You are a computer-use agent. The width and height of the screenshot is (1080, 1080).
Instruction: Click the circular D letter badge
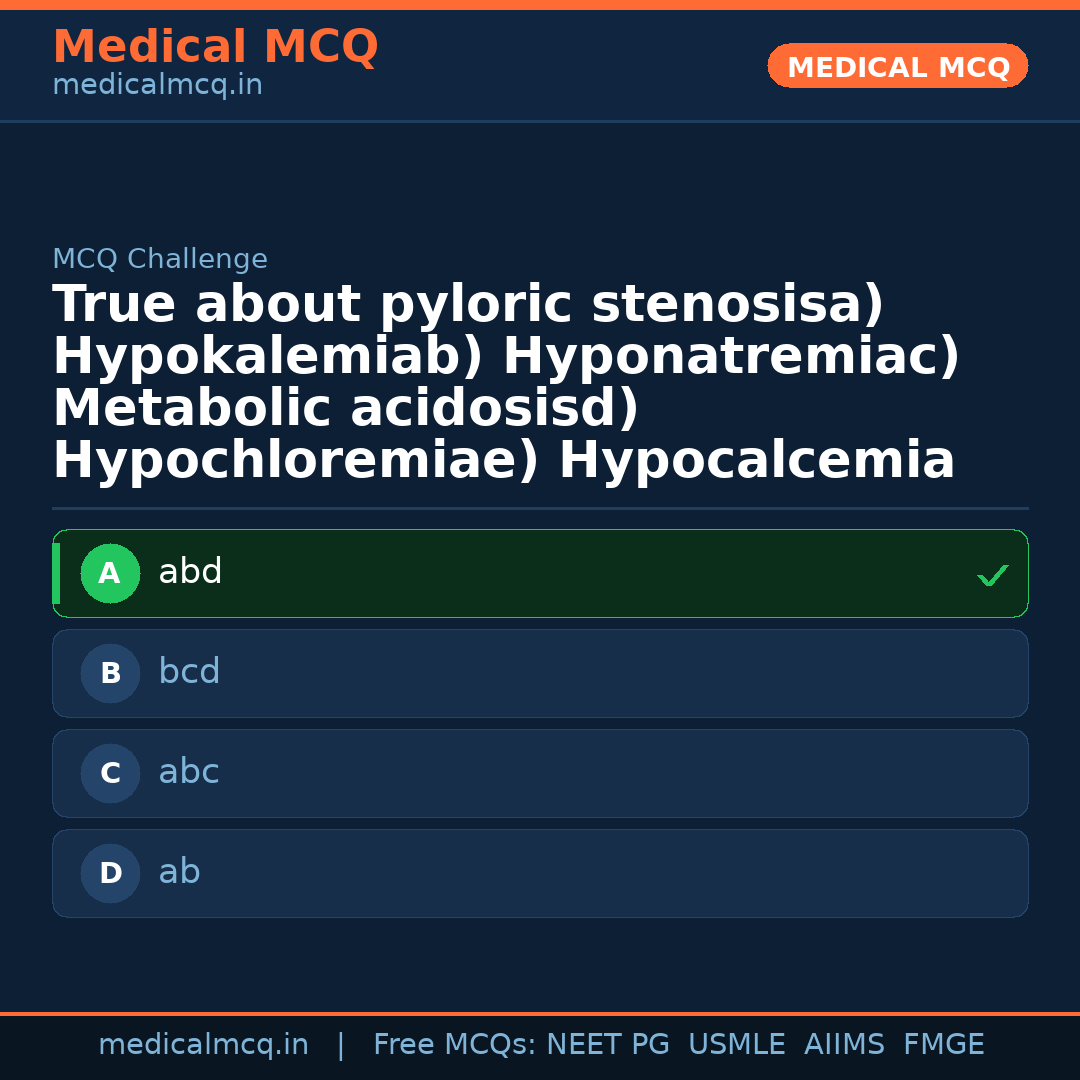pyautogui.click(x=110, y=873)
